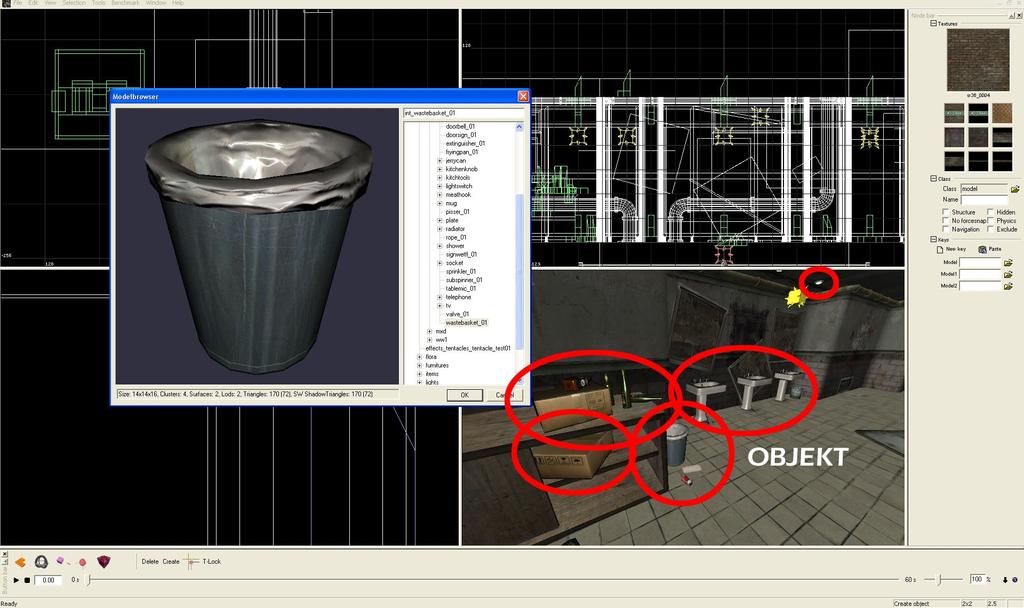Click the Modelbrowser search field showing int_wastebasket_01
The image size is (1024, 608).
click(463, 113)
